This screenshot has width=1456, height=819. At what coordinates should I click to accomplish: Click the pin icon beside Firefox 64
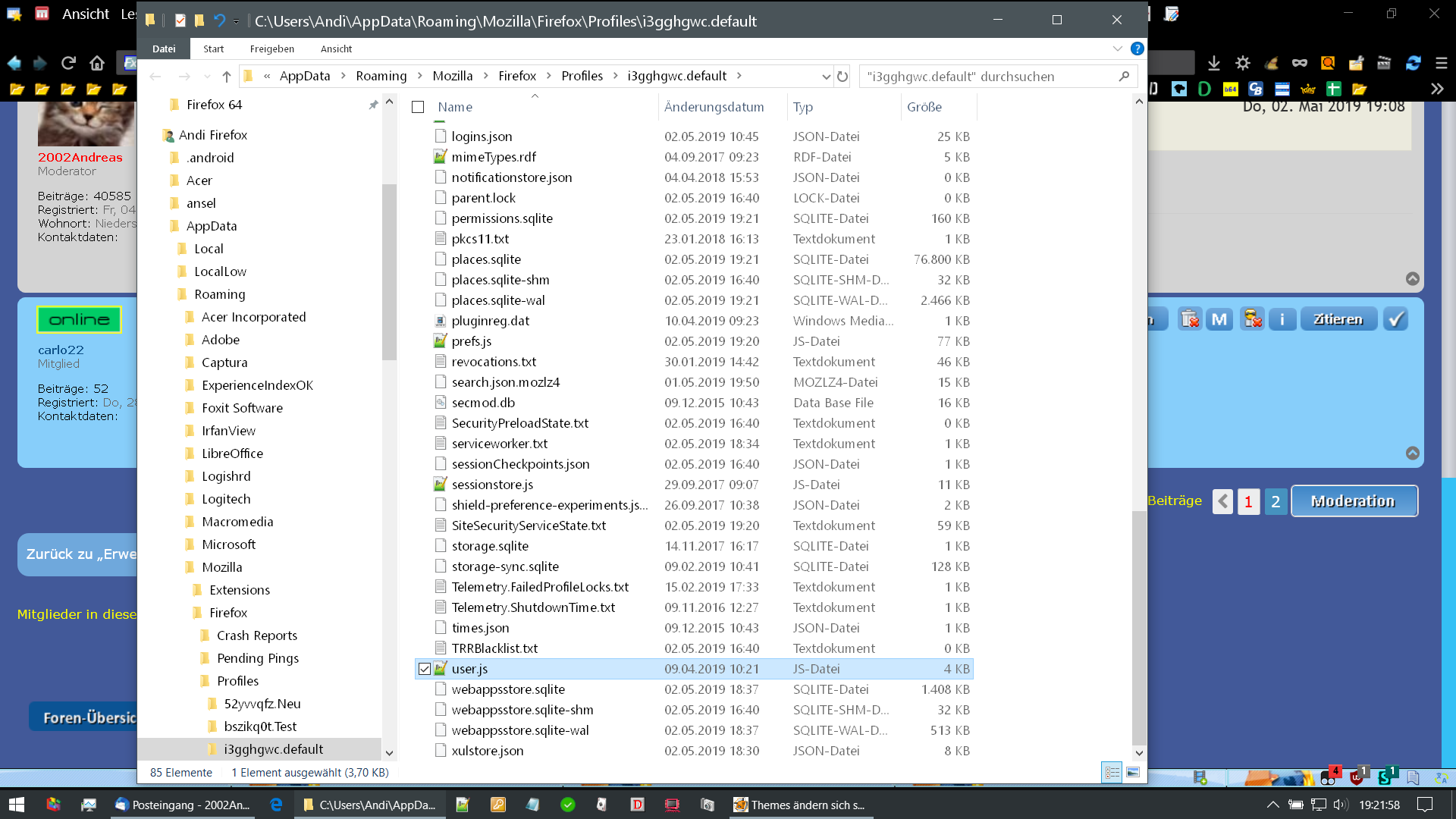coord(373,105)
